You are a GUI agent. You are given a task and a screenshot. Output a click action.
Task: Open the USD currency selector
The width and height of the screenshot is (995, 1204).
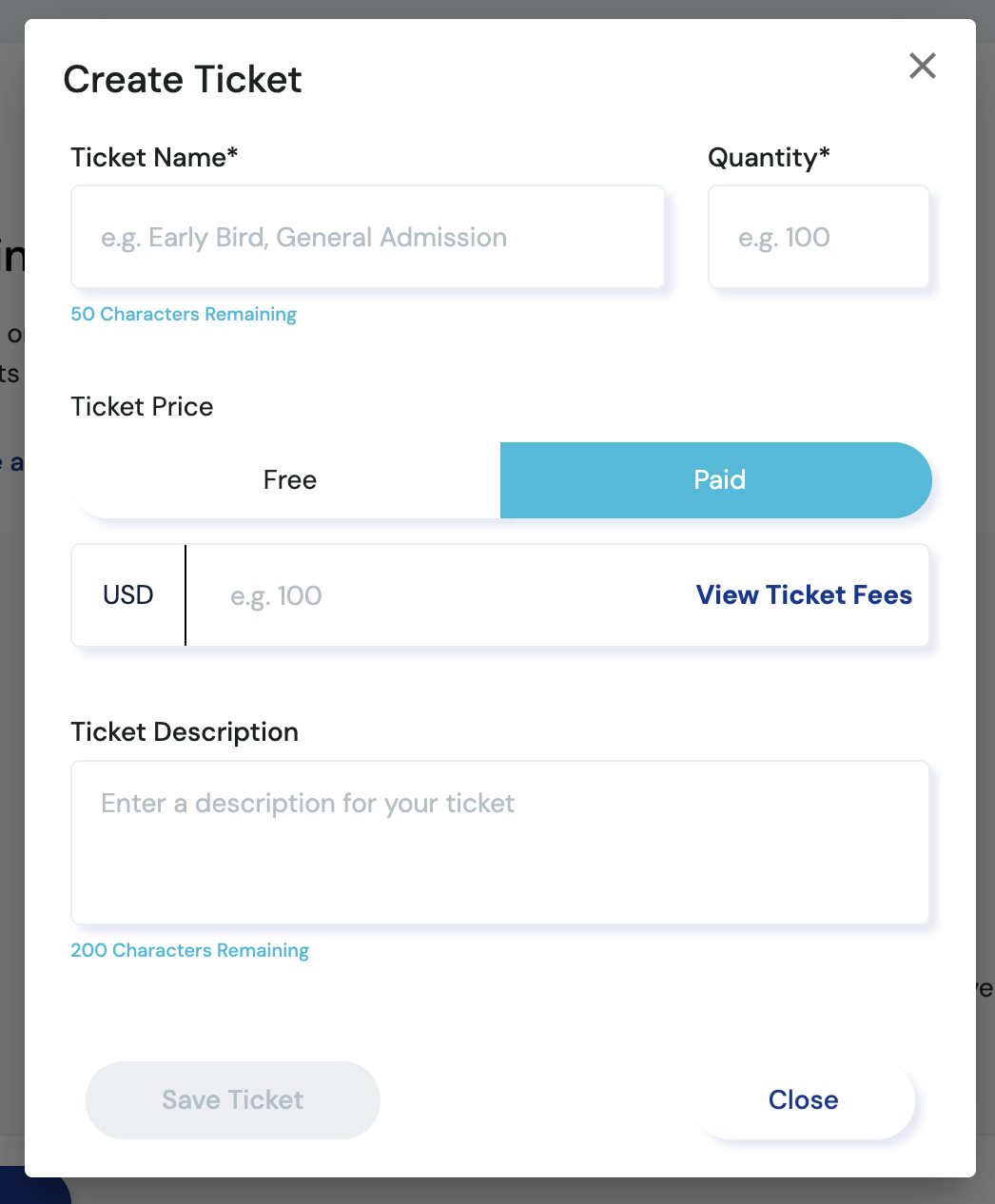(x=128, y=595)
